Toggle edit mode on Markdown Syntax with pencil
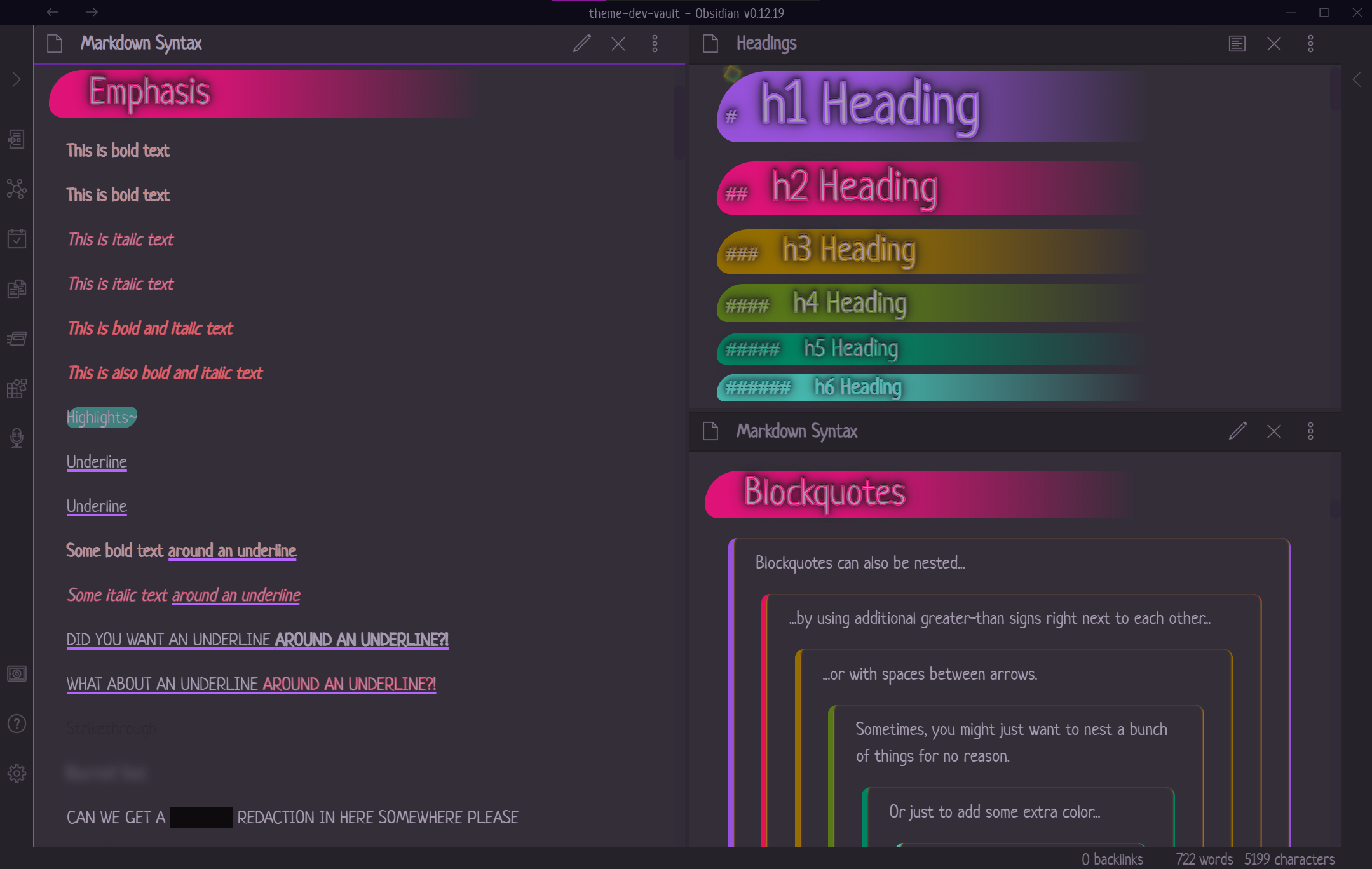This screenshot has height=869, width=1372. [581, 44]
